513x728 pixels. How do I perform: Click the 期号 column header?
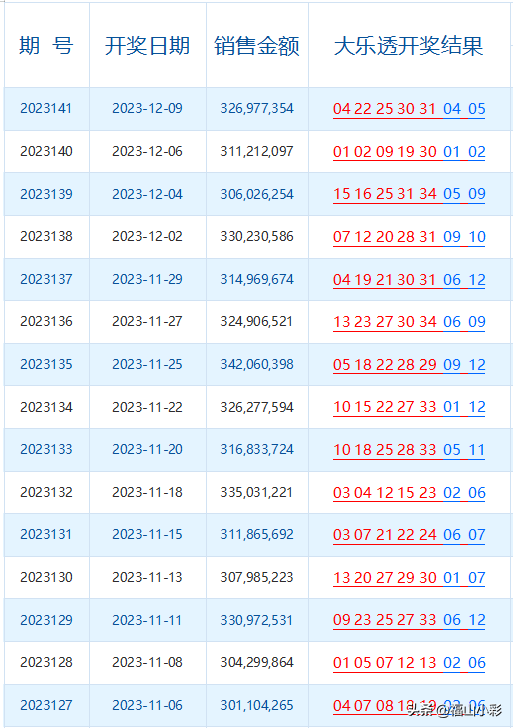point(46,46)
